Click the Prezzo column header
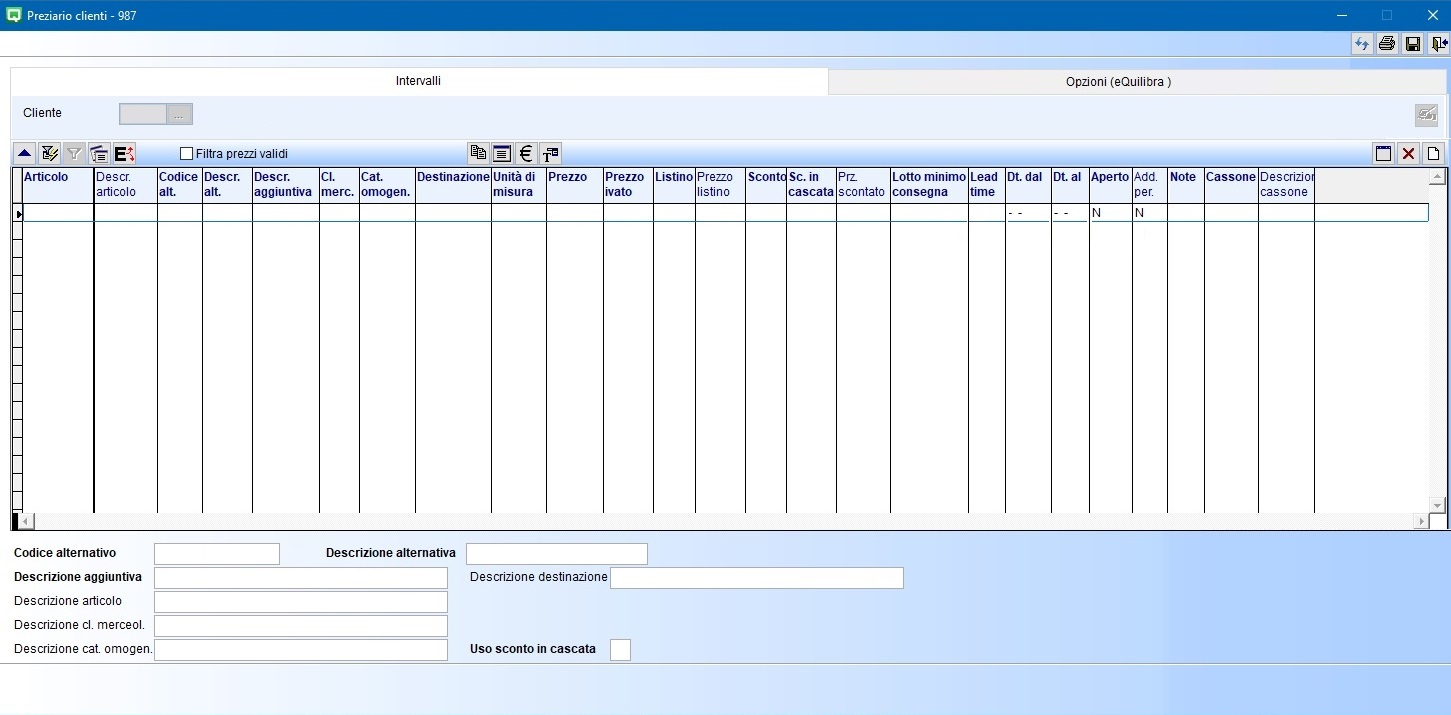The image size is (1451, 715). coord(573,185)
